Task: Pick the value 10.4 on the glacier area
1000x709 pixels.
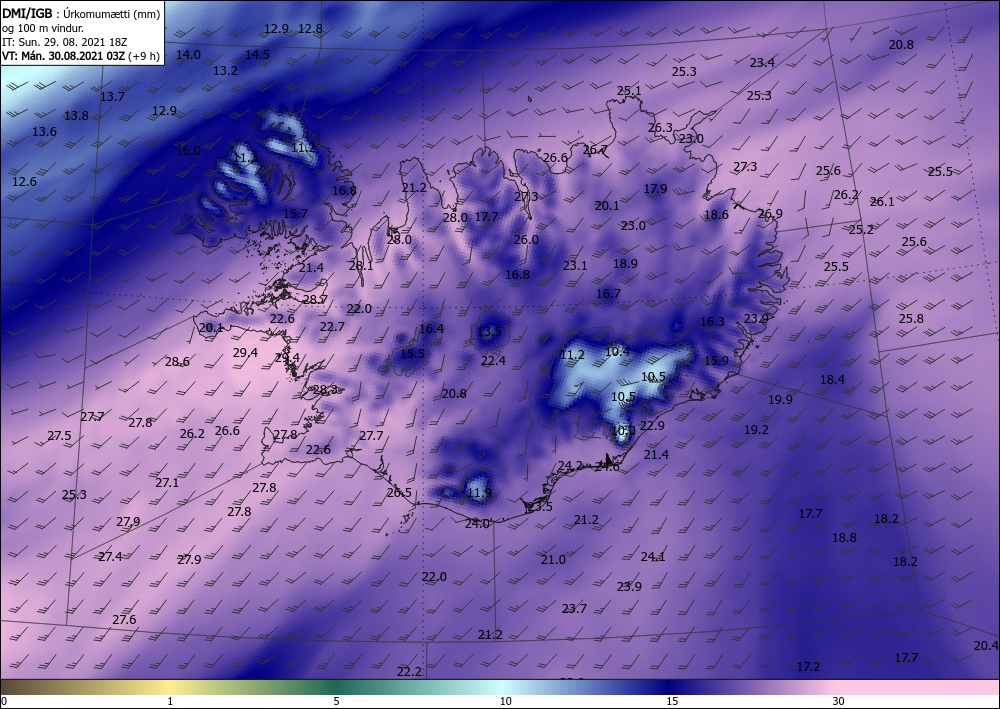Action: [617, 351]
